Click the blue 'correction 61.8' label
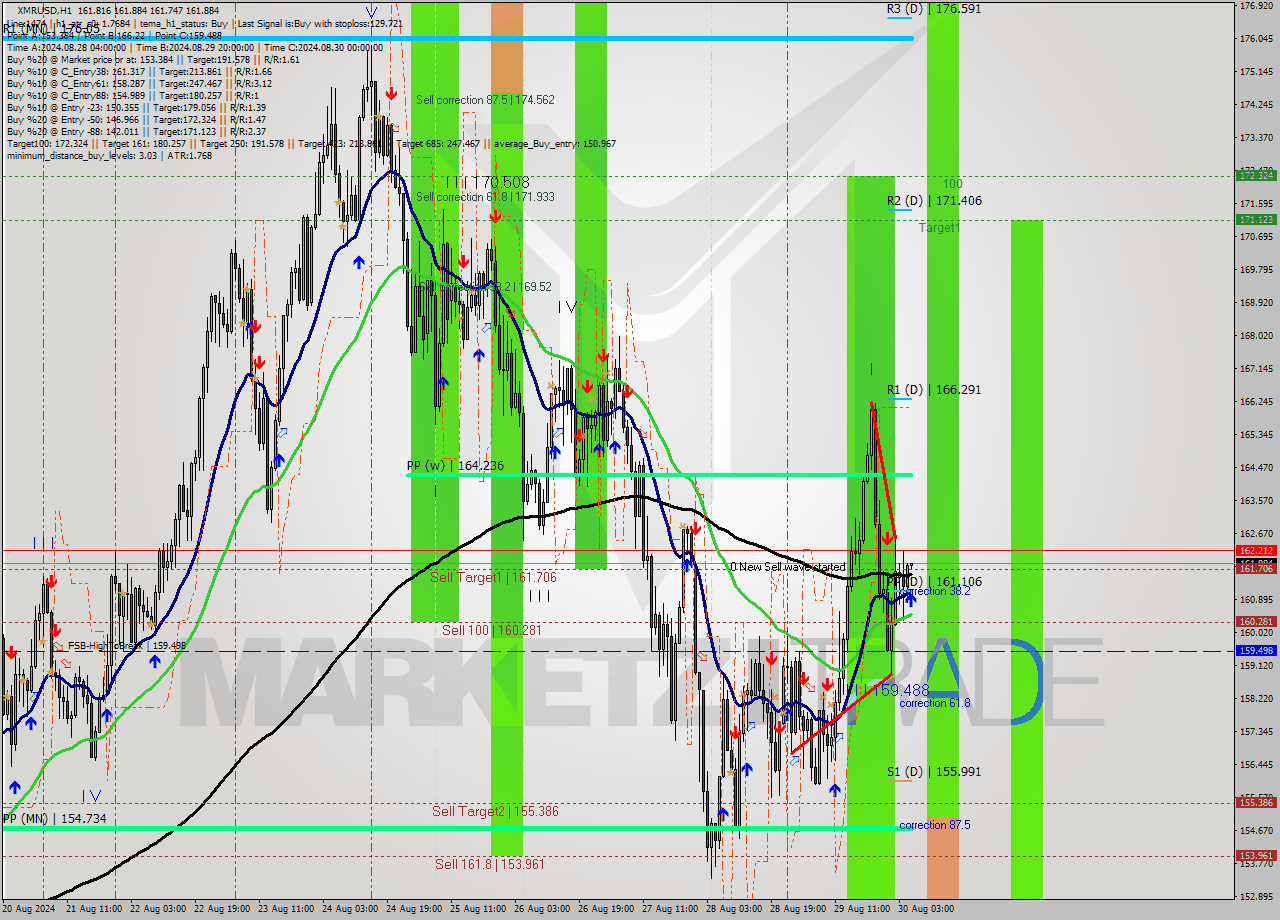This screenshot has width=1280, height=920. pyautogui.click(x=934, y=703)
